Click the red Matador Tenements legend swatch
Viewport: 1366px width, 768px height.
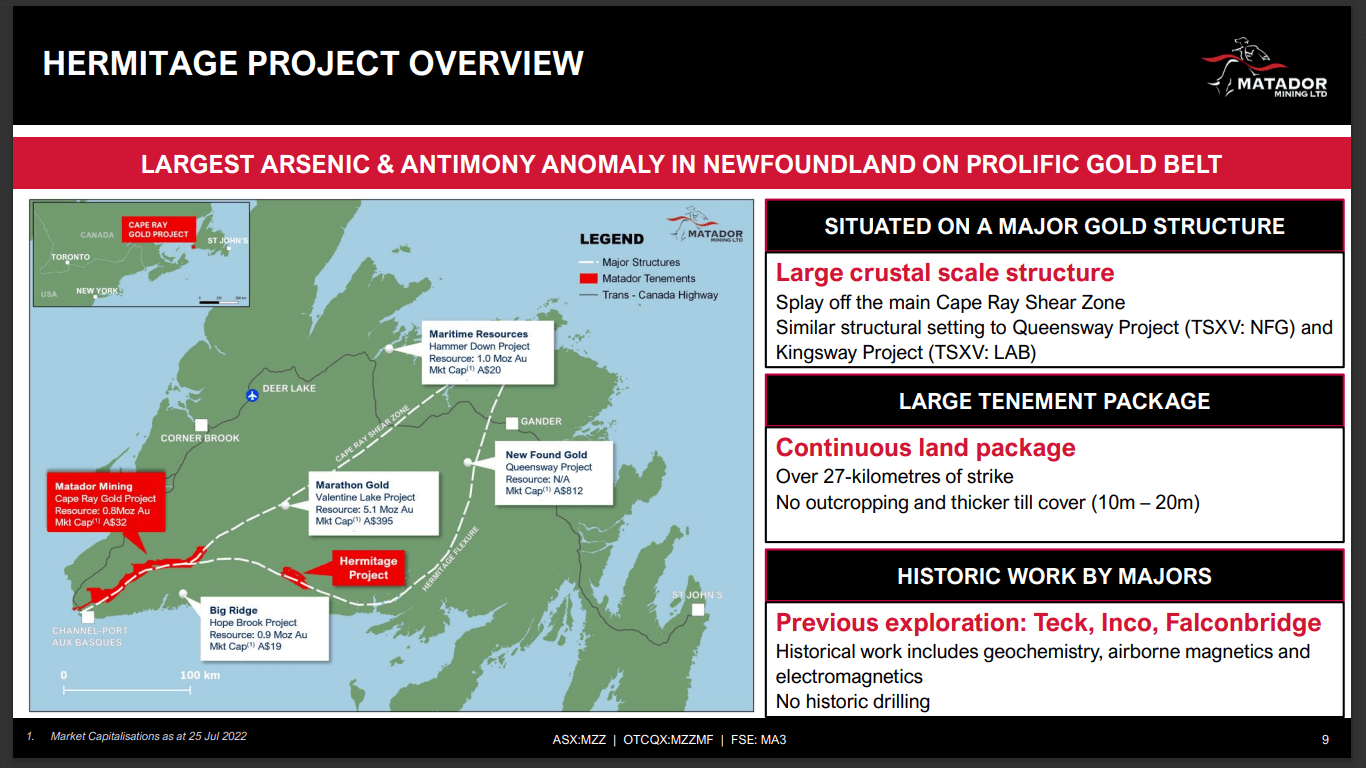click(589, 279)
